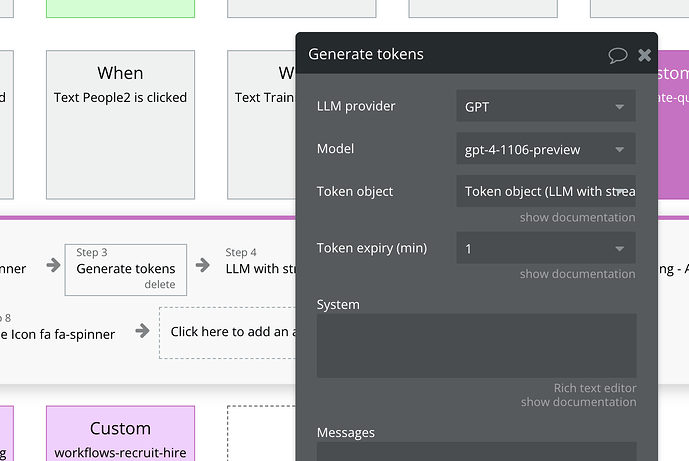Delete the Generate tokens step

(x=159, y=285)
